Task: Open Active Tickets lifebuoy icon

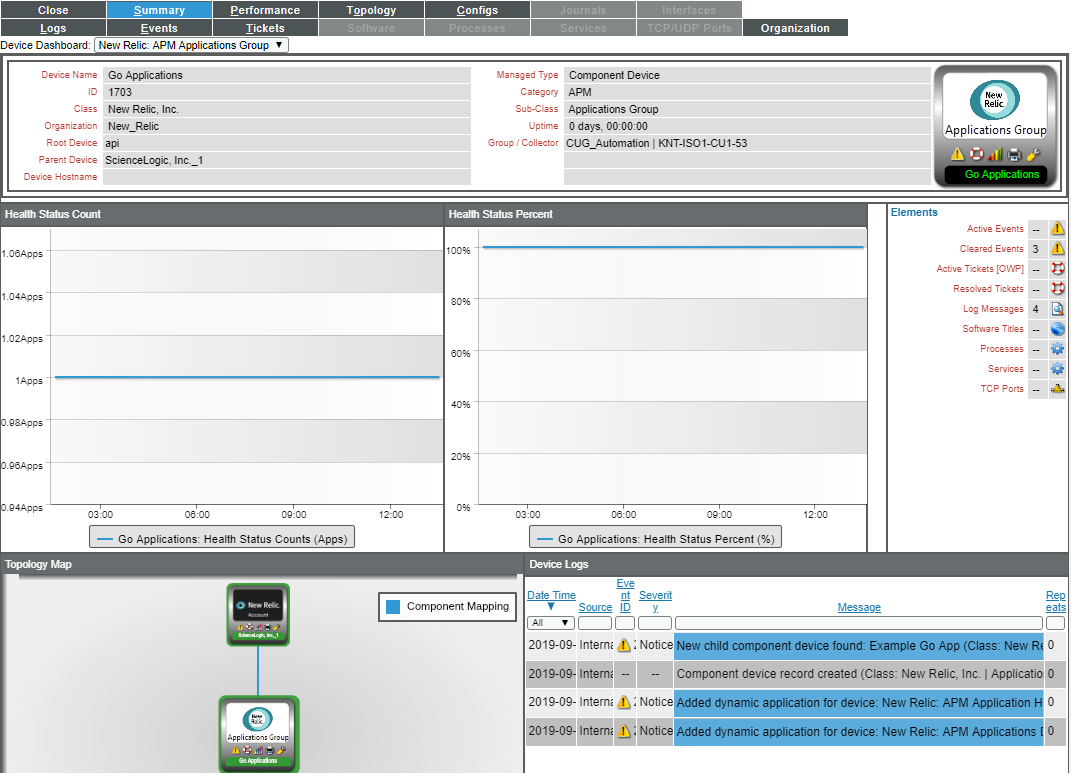Action: (1057, 268)
